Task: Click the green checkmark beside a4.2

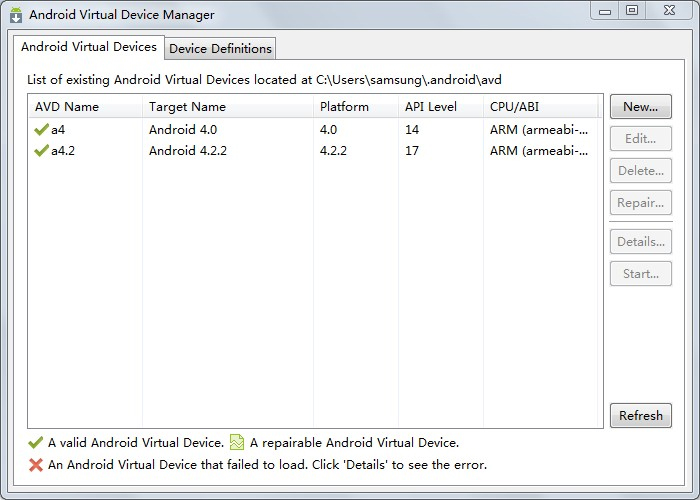Action: [x=41, y=150]
